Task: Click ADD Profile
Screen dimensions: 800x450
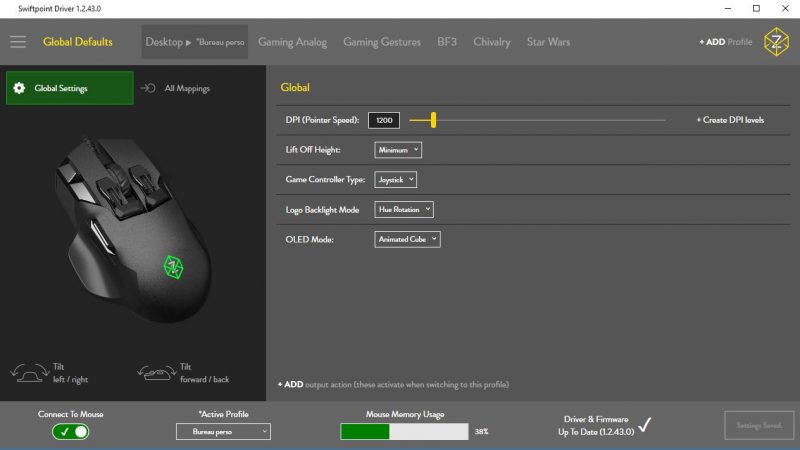Action: tap(726, 42)
